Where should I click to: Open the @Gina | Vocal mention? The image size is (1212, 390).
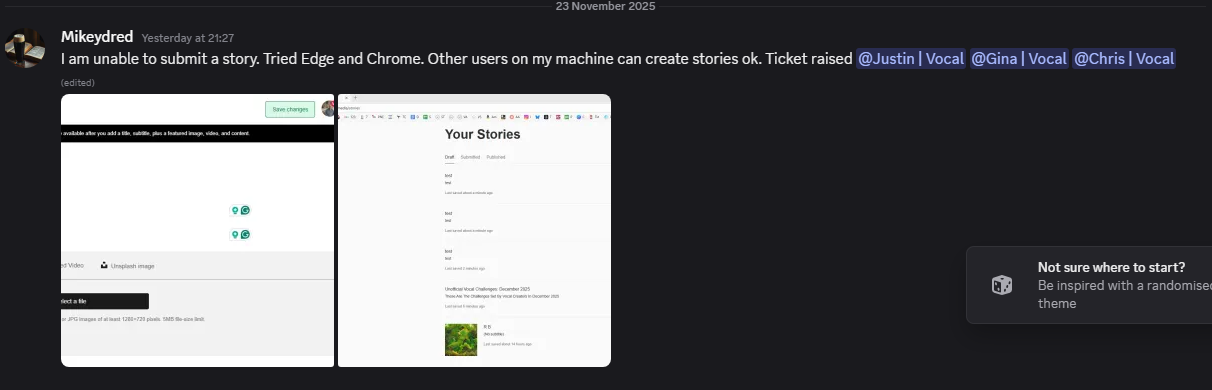click(x=1019, y=59)
